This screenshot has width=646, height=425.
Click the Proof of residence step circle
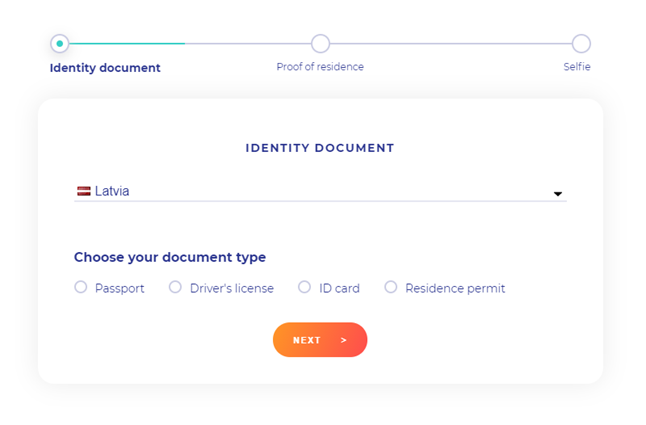pyautogui.click(x=320, y=44)
